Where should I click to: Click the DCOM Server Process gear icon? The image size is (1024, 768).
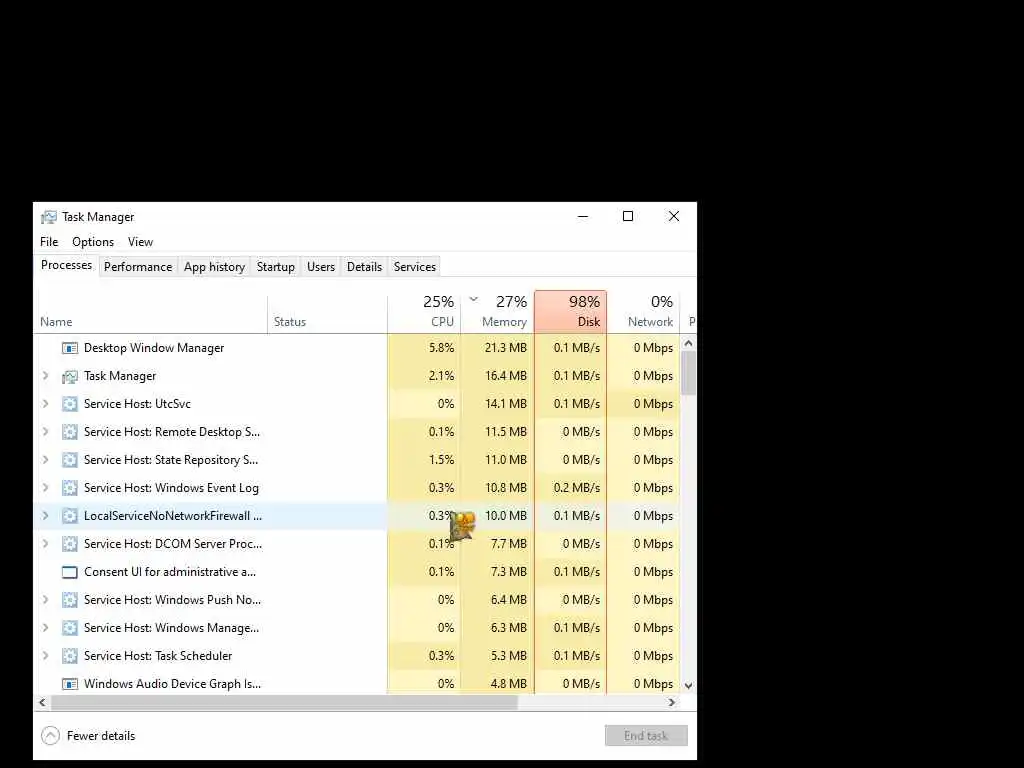(x=69, y=544)
